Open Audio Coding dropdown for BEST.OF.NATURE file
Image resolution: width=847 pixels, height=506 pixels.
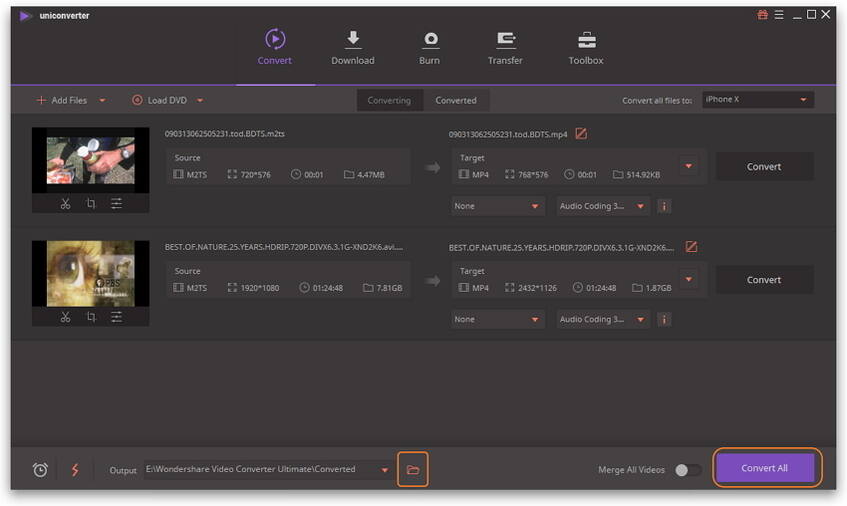pyautogui.click(x=602, y=320)
